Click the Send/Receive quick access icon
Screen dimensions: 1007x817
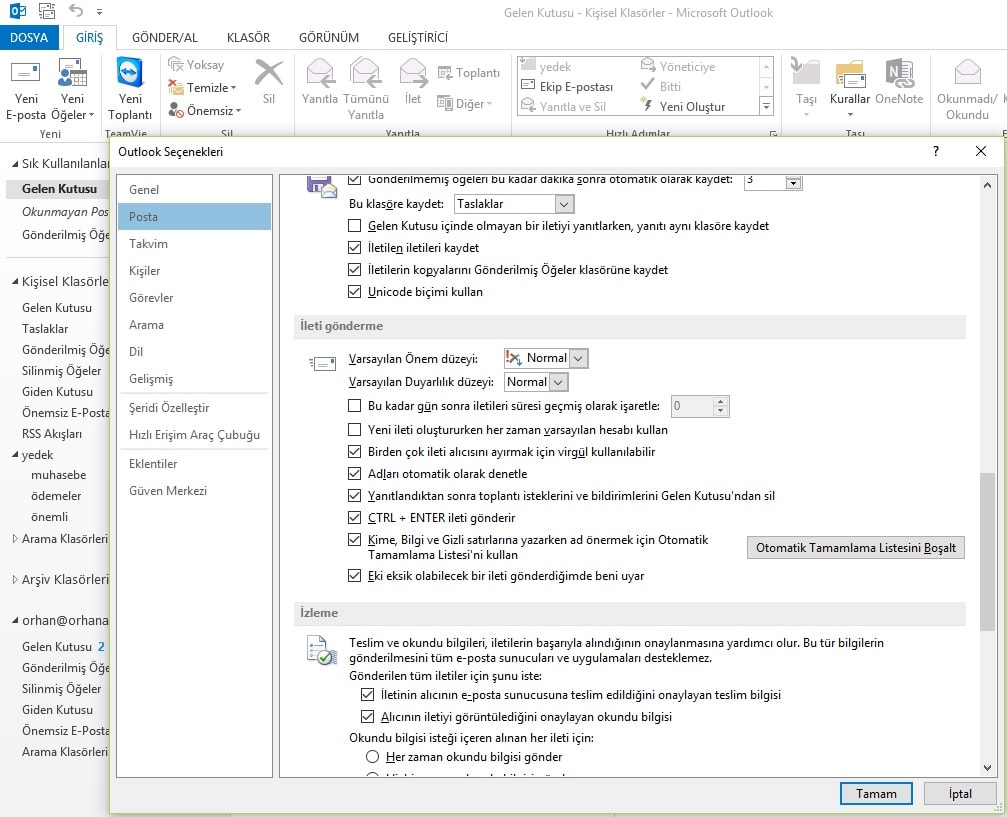pos(47,11)
